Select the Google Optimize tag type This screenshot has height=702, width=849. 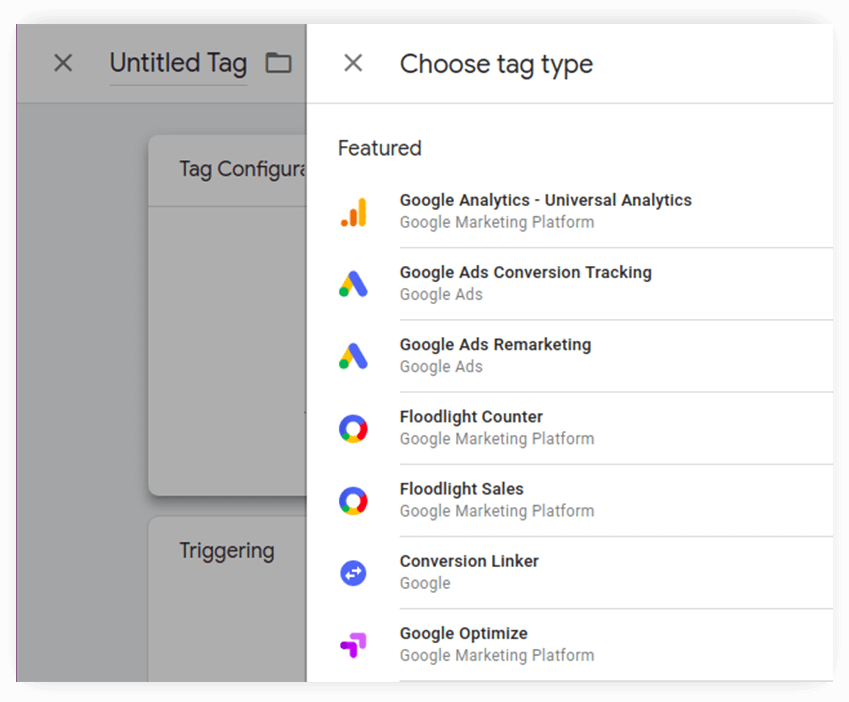(x=463, y=642)
